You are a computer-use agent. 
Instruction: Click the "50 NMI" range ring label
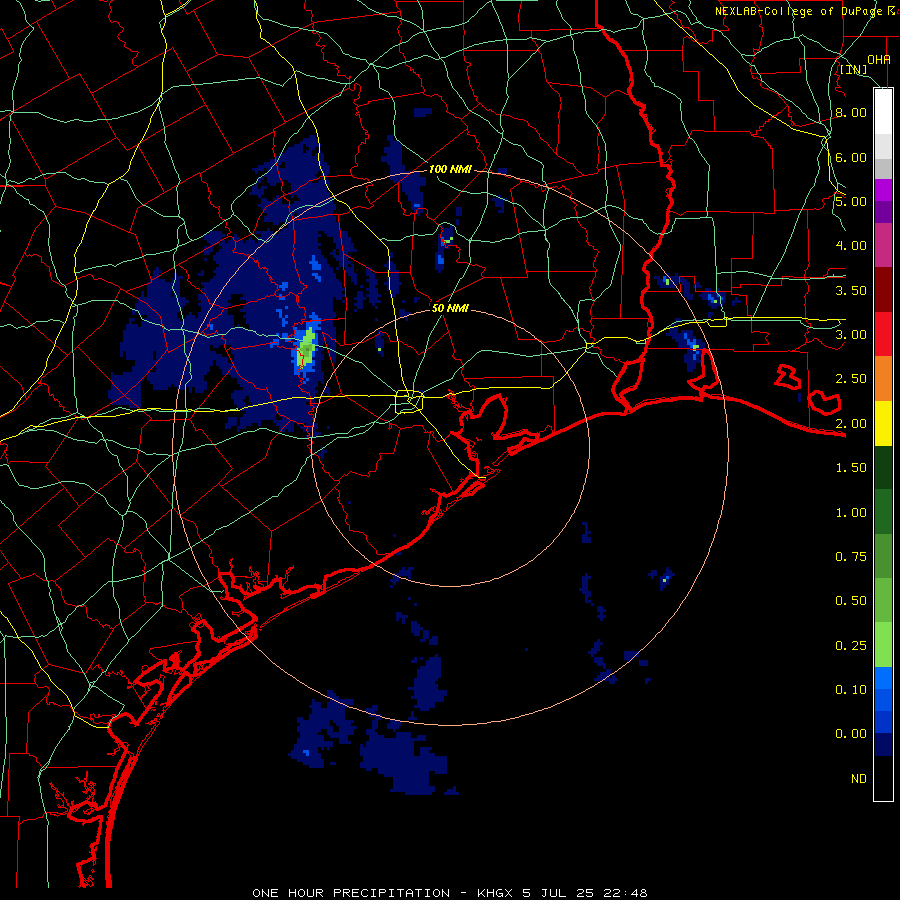(450, 308)
